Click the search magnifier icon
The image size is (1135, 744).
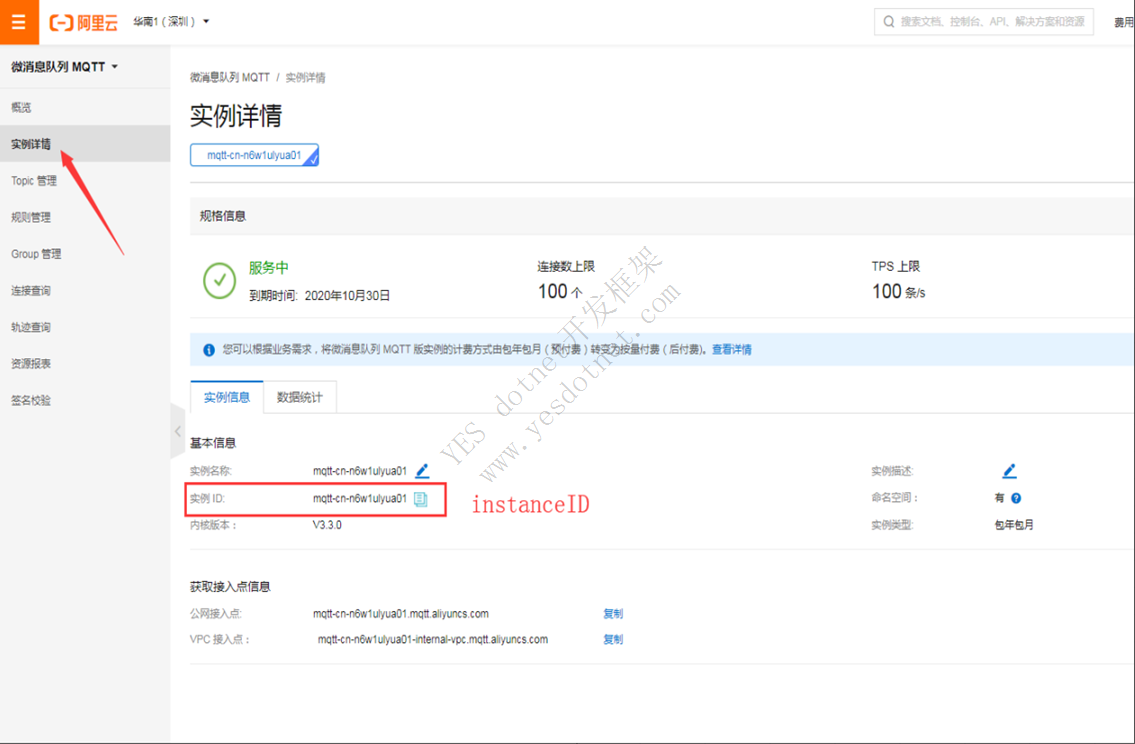click(889, 22)
